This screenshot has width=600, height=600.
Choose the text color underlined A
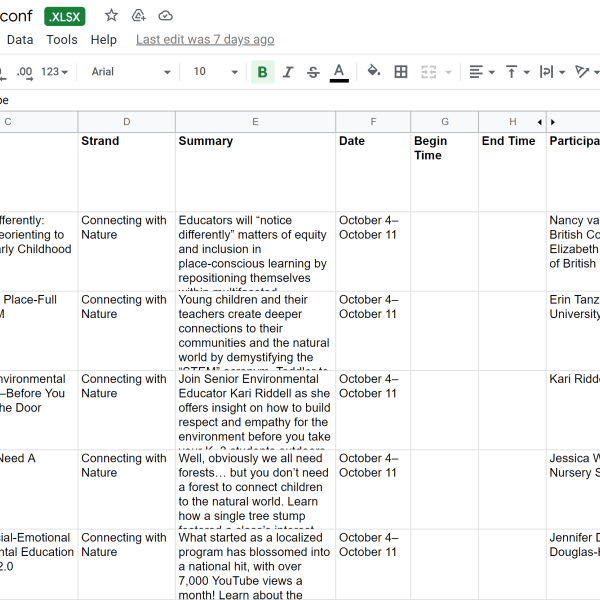339,72
